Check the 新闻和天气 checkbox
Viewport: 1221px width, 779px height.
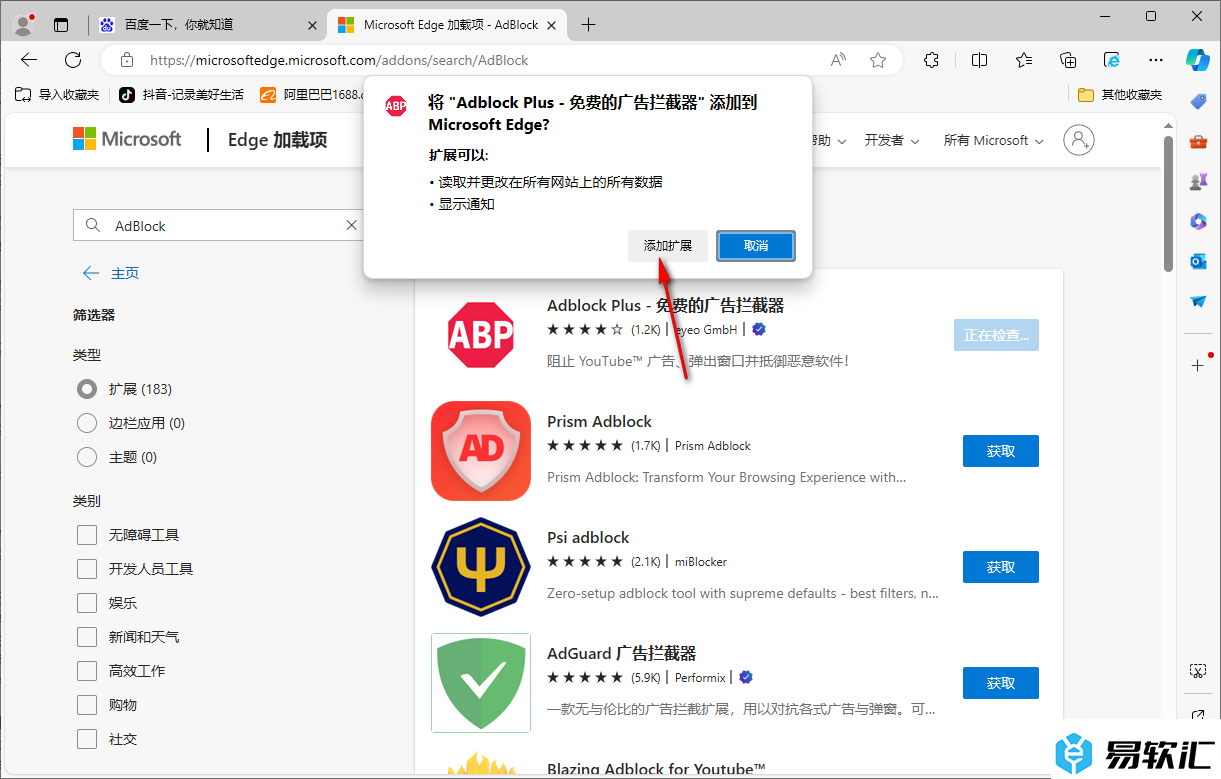coord(87,637)
